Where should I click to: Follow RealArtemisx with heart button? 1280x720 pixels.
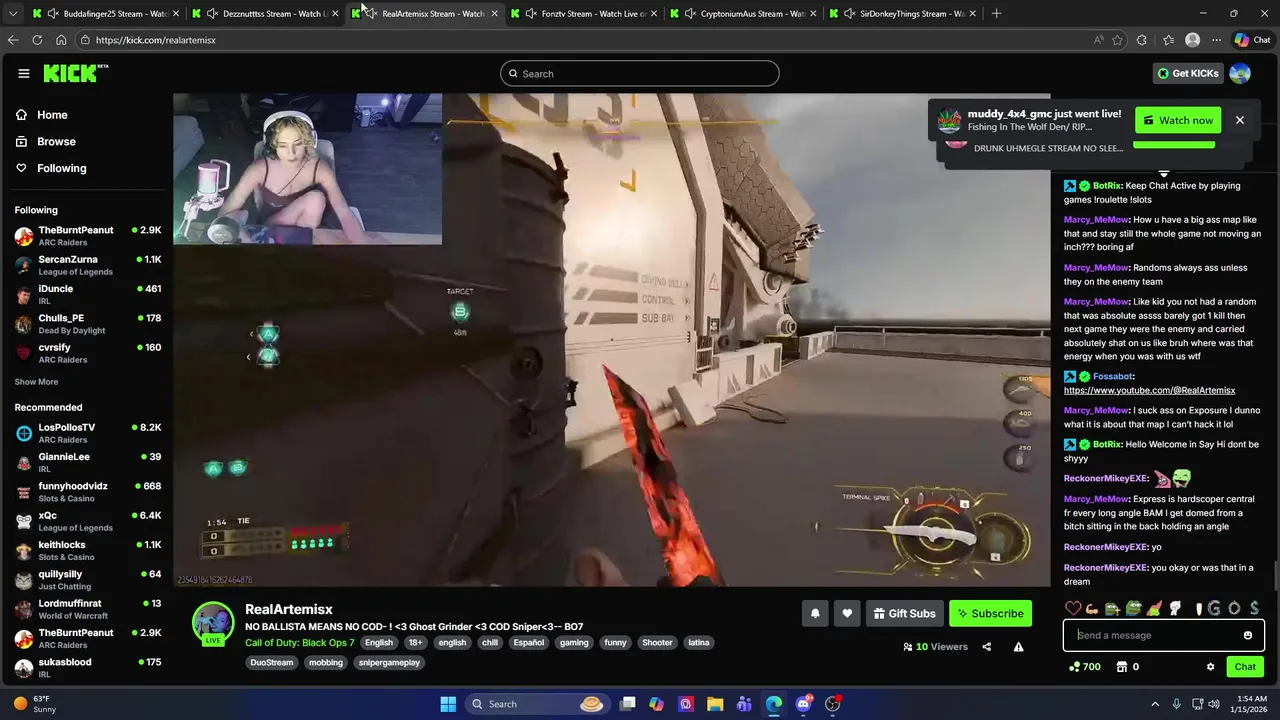[x=847, y=613]
